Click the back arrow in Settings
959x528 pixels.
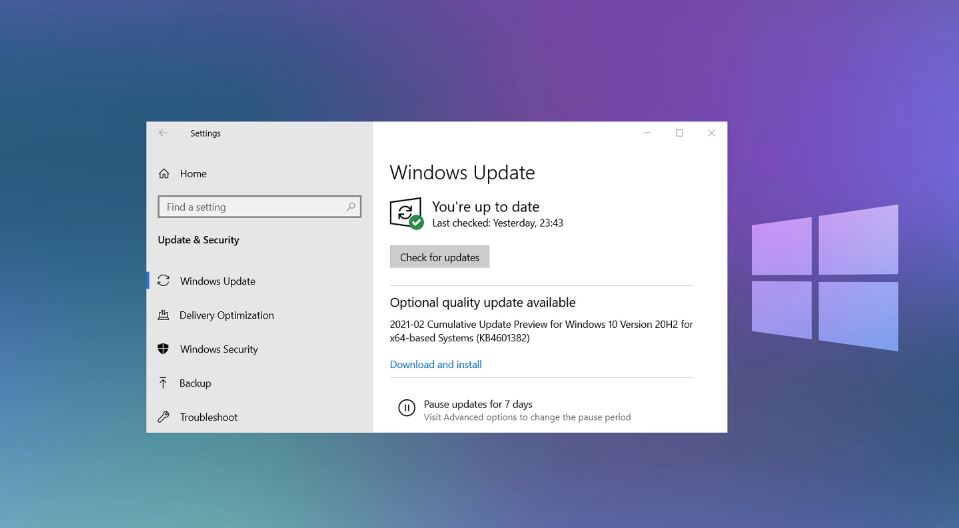163,133
